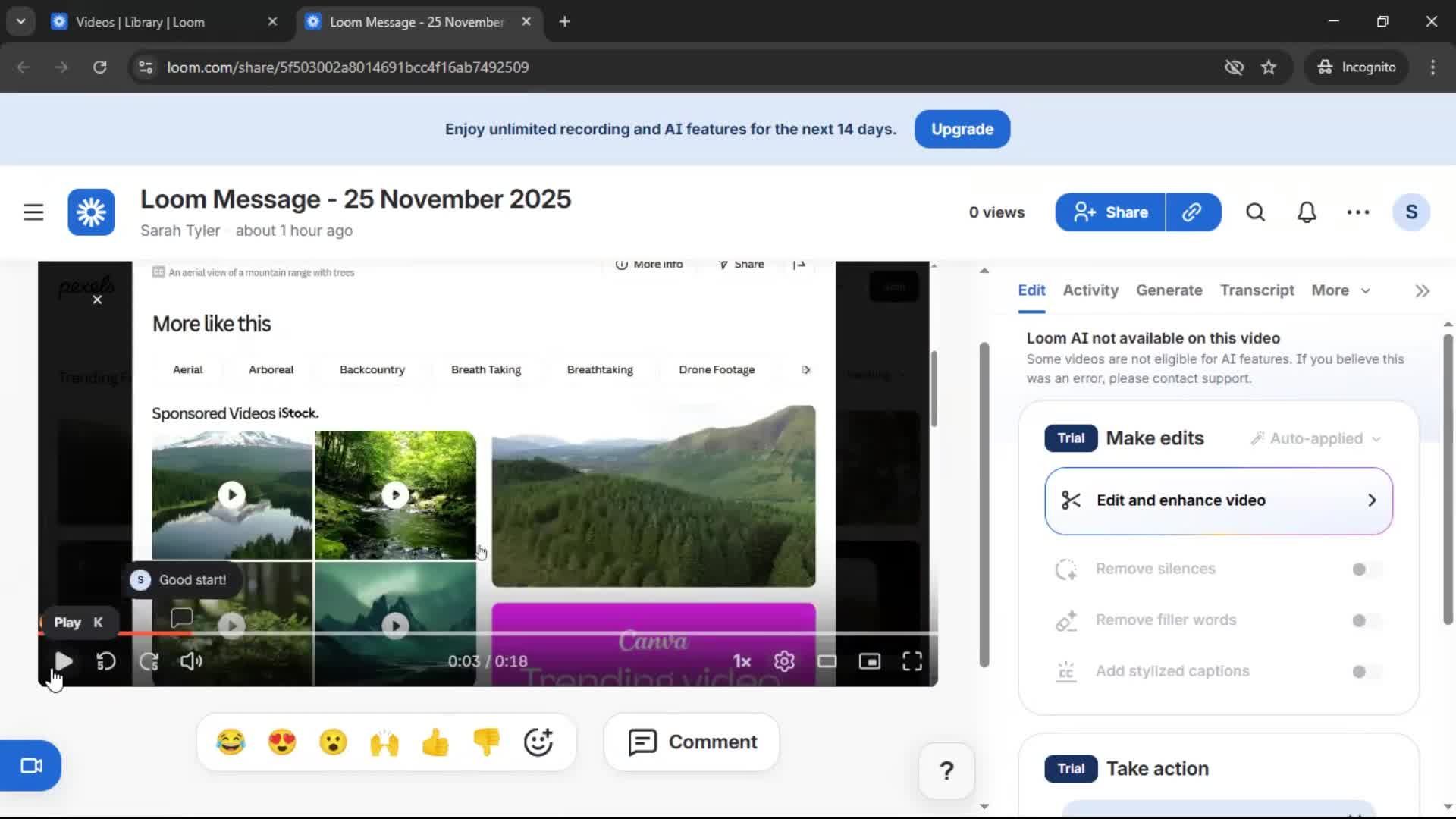Click the Upgrade button
This screenshot has width=1456, height=819.
(962, 129)
